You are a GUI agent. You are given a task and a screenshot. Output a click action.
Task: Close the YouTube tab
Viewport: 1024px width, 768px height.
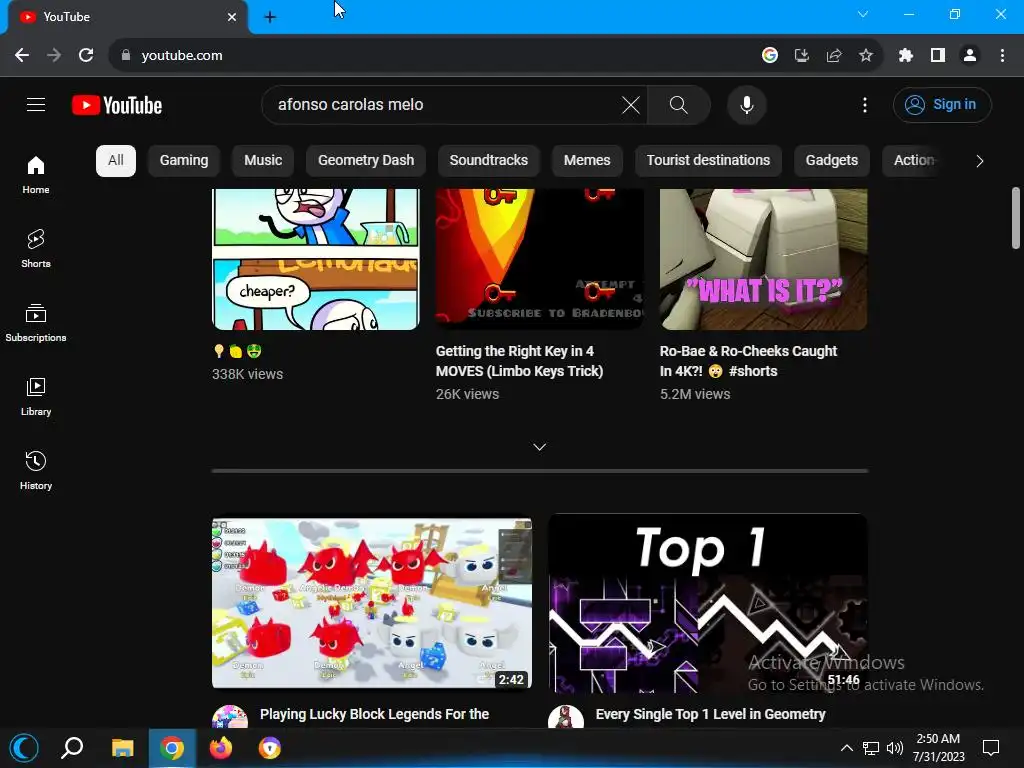click(x=232, y=17)
